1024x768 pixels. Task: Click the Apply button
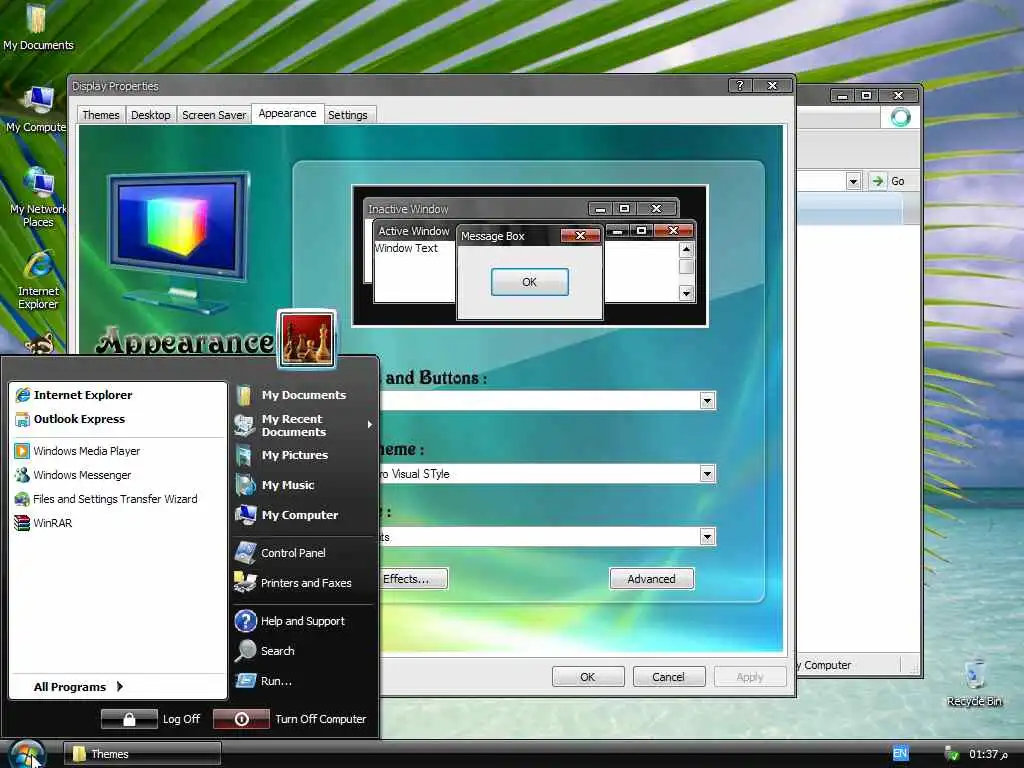coord(750,677)
